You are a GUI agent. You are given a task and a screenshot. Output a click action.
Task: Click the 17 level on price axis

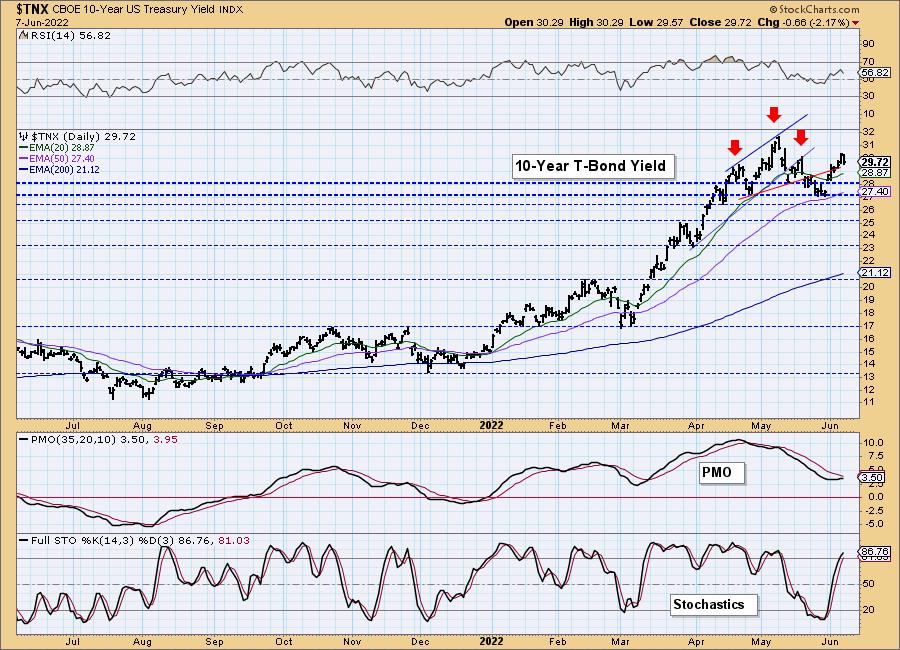[868, 326]
